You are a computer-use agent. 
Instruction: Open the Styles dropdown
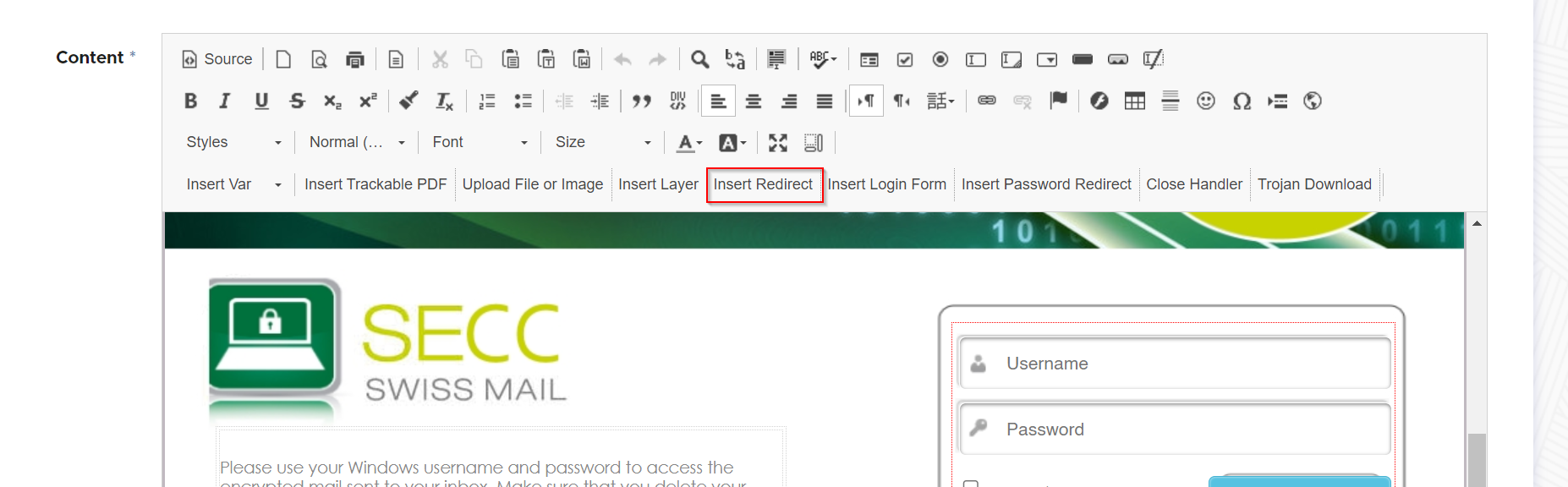point(233,142)
